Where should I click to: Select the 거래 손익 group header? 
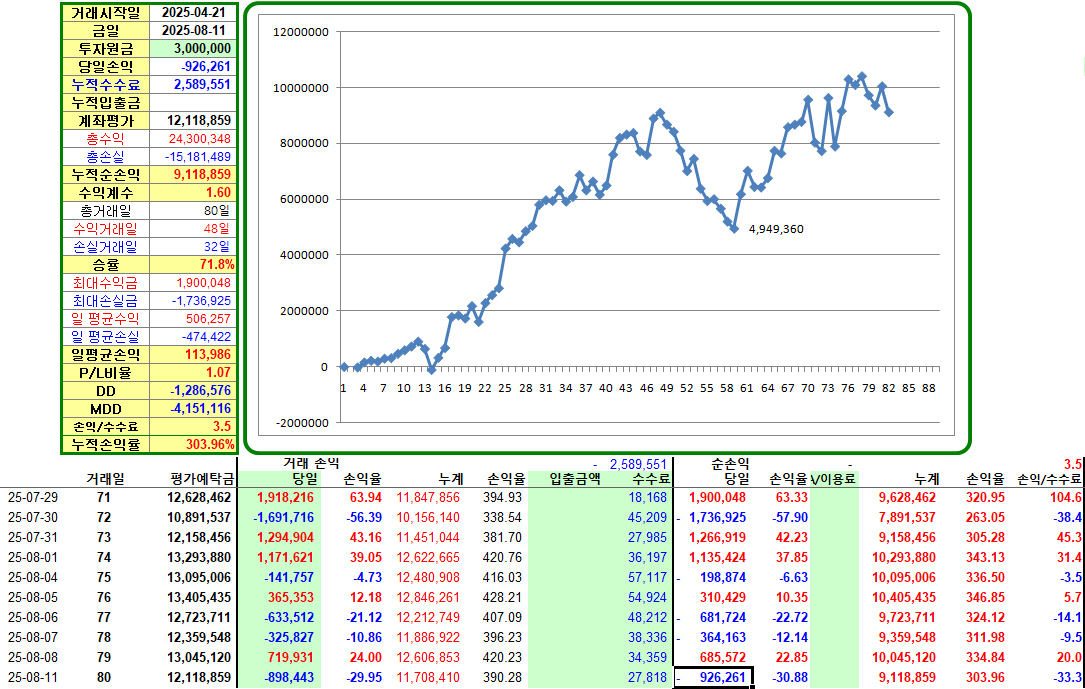[x=311, y=463]
